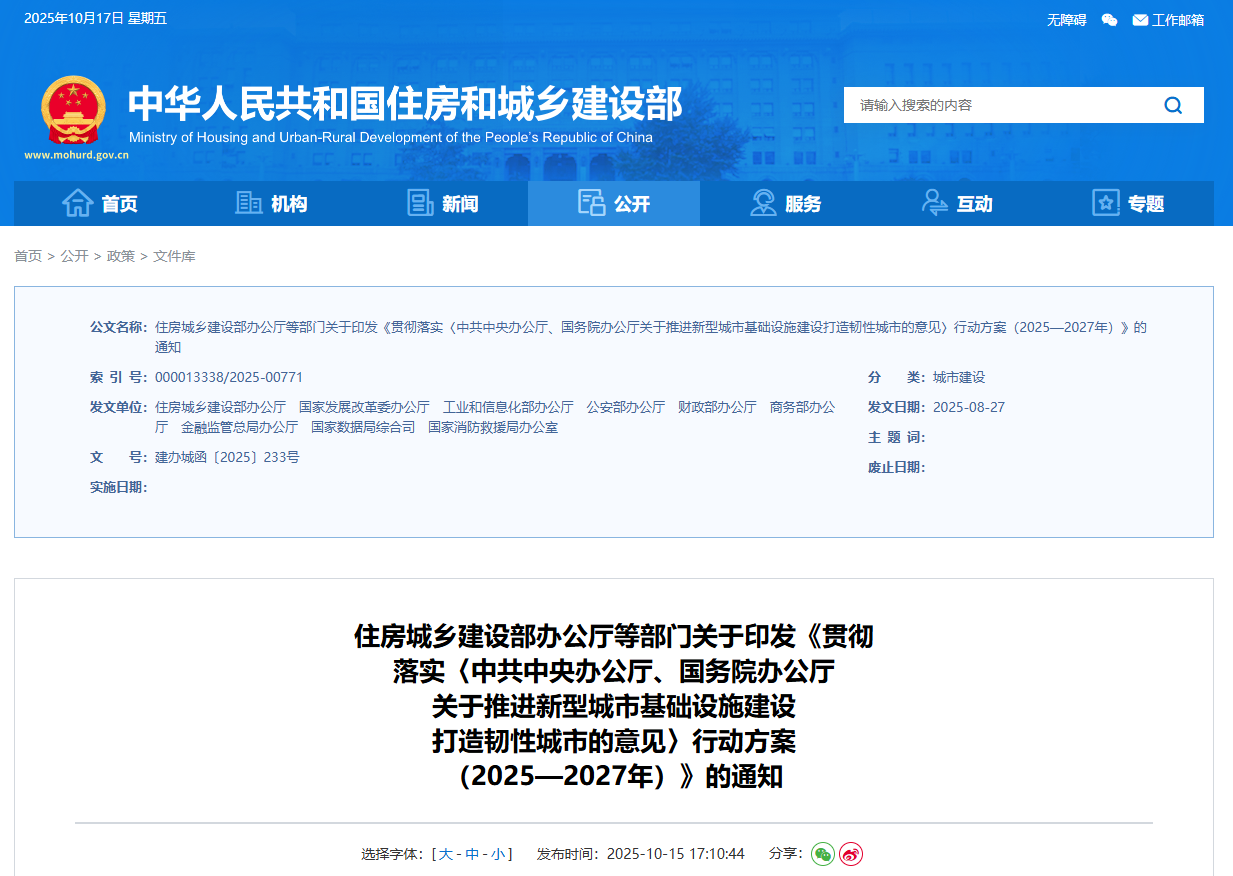This screenshot has height=876, width=1233.
Task: Share the article via WeChat icon
Action: 821,855
